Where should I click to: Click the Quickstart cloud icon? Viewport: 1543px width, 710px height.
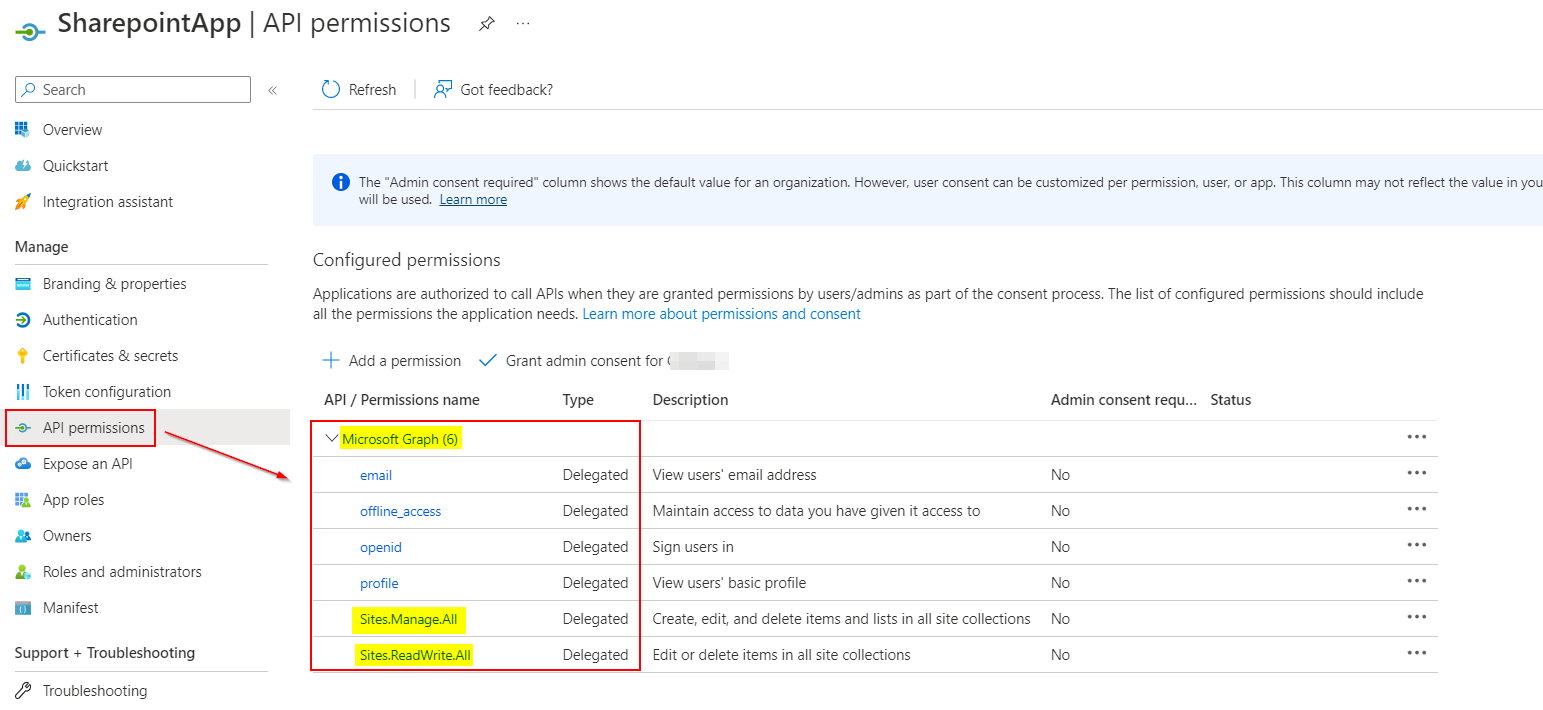[x=23, y=166]
